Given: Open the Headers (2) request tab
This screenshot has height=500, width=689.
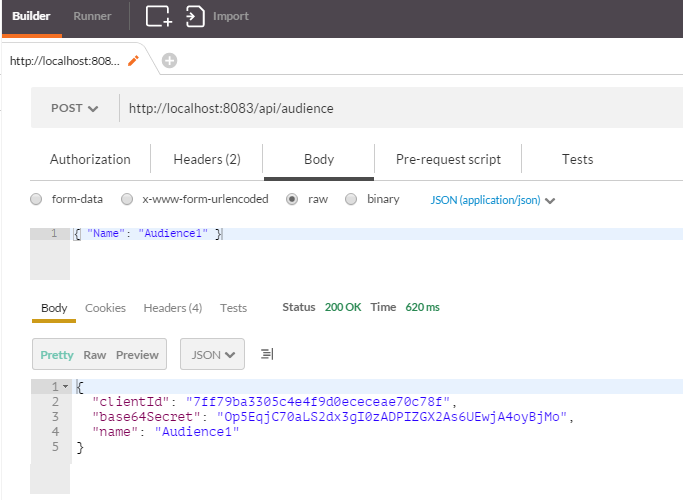Looking at the screenshot, I should click(x=207, y=159).
